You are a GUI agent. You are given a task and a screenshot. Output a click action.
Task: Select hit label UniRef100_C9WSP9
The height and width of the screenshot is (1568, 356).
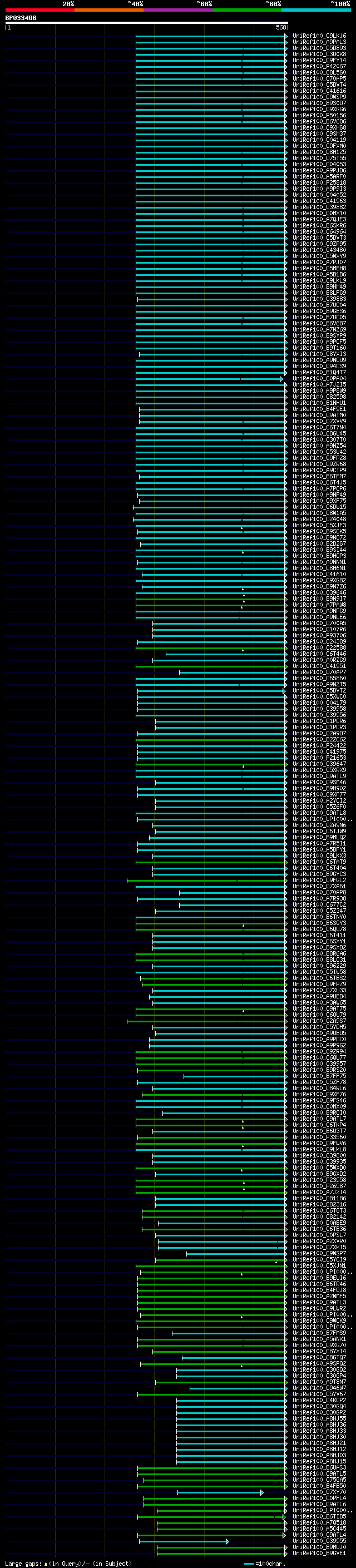click(319, 97)
